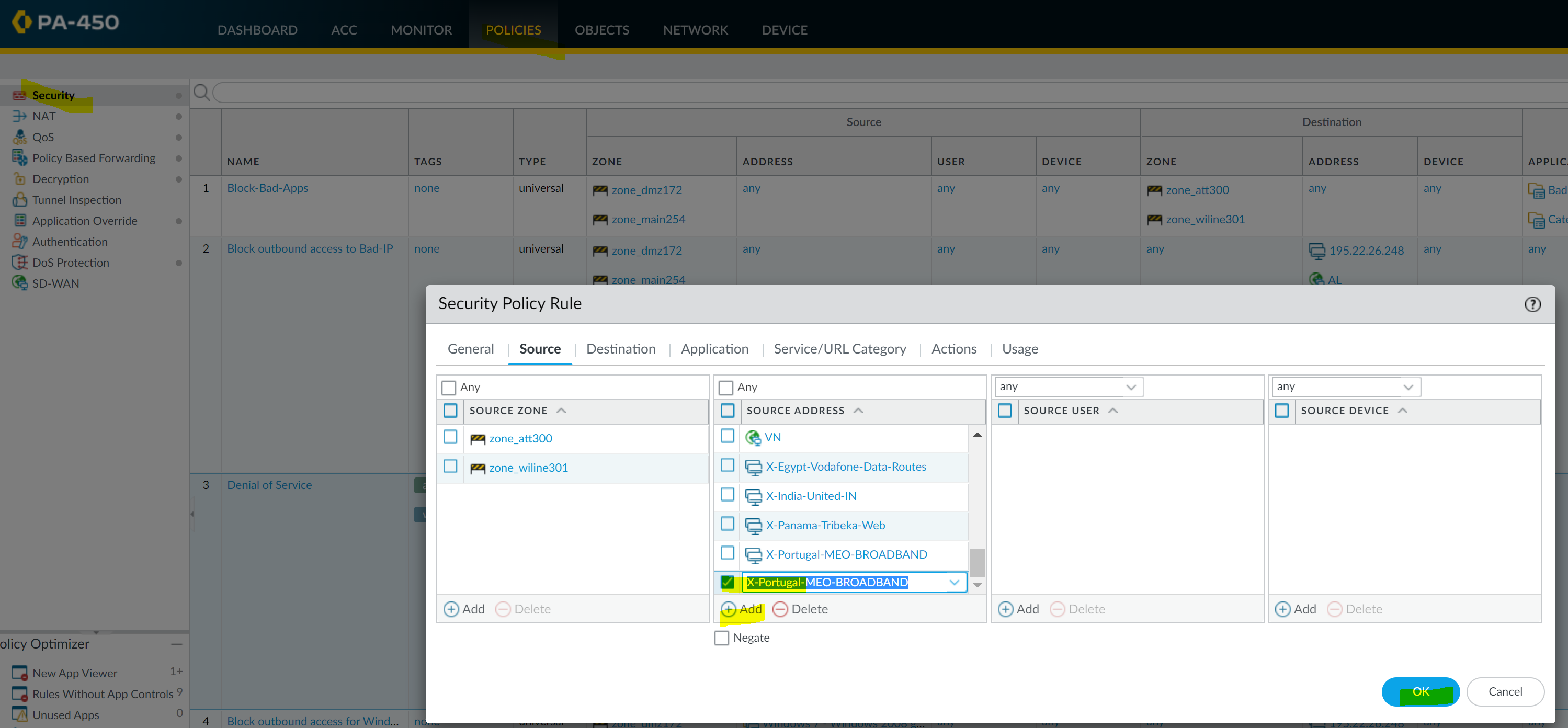Viewport: 1568px width, 728px height.
Task: Click the search magnifier icon
Action: point(201,93)
